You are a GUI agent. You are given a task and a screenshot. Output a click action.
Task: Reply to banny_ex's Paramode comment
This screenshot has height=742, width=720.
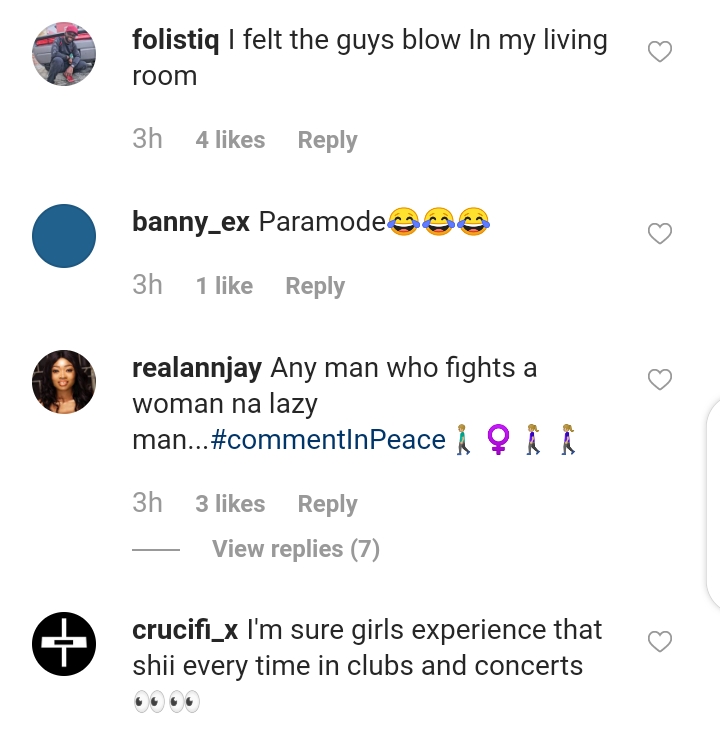[315, 286]
